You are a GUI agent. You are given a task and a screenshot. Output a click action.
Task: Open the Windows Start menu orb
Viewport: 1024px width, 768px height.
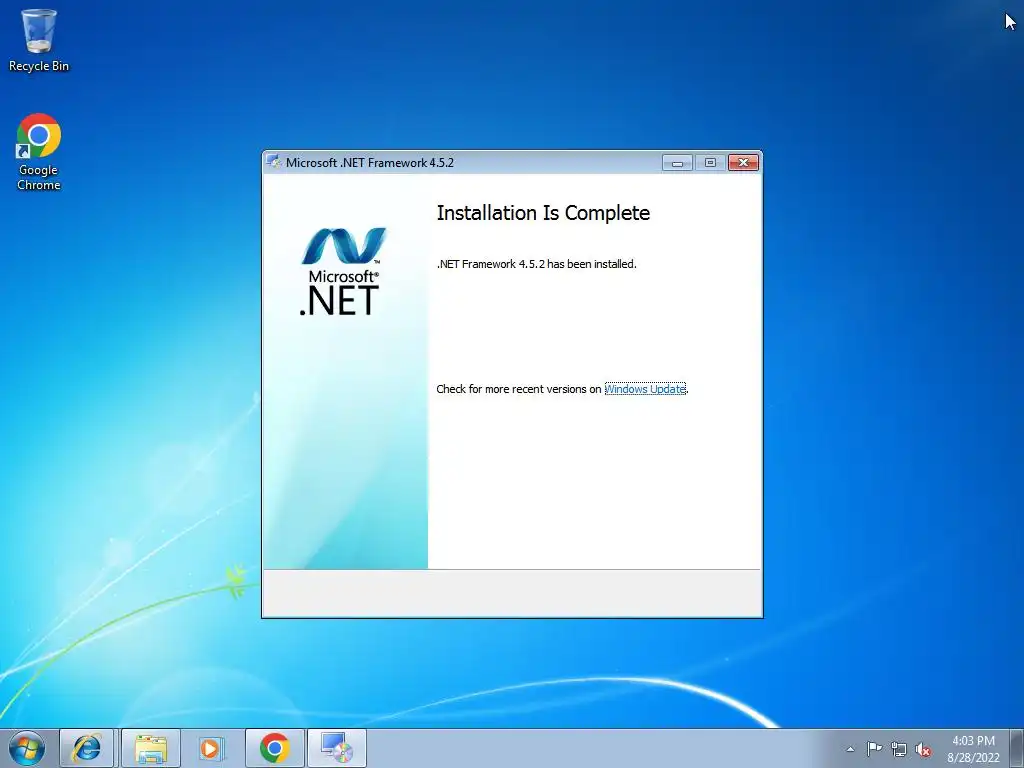click(27, 748)
